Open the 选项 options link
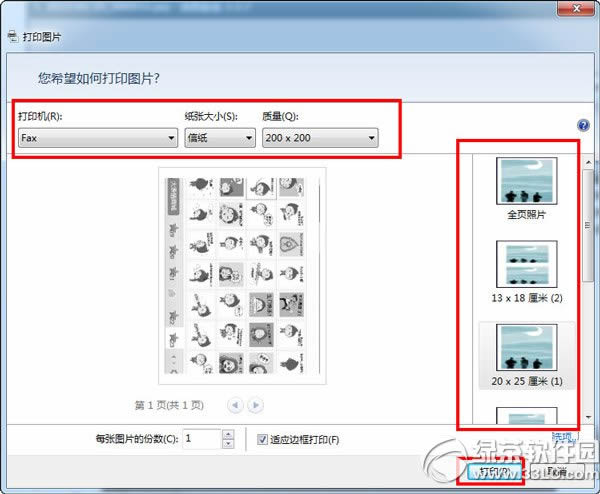600x494 pixels. [562, 437]
